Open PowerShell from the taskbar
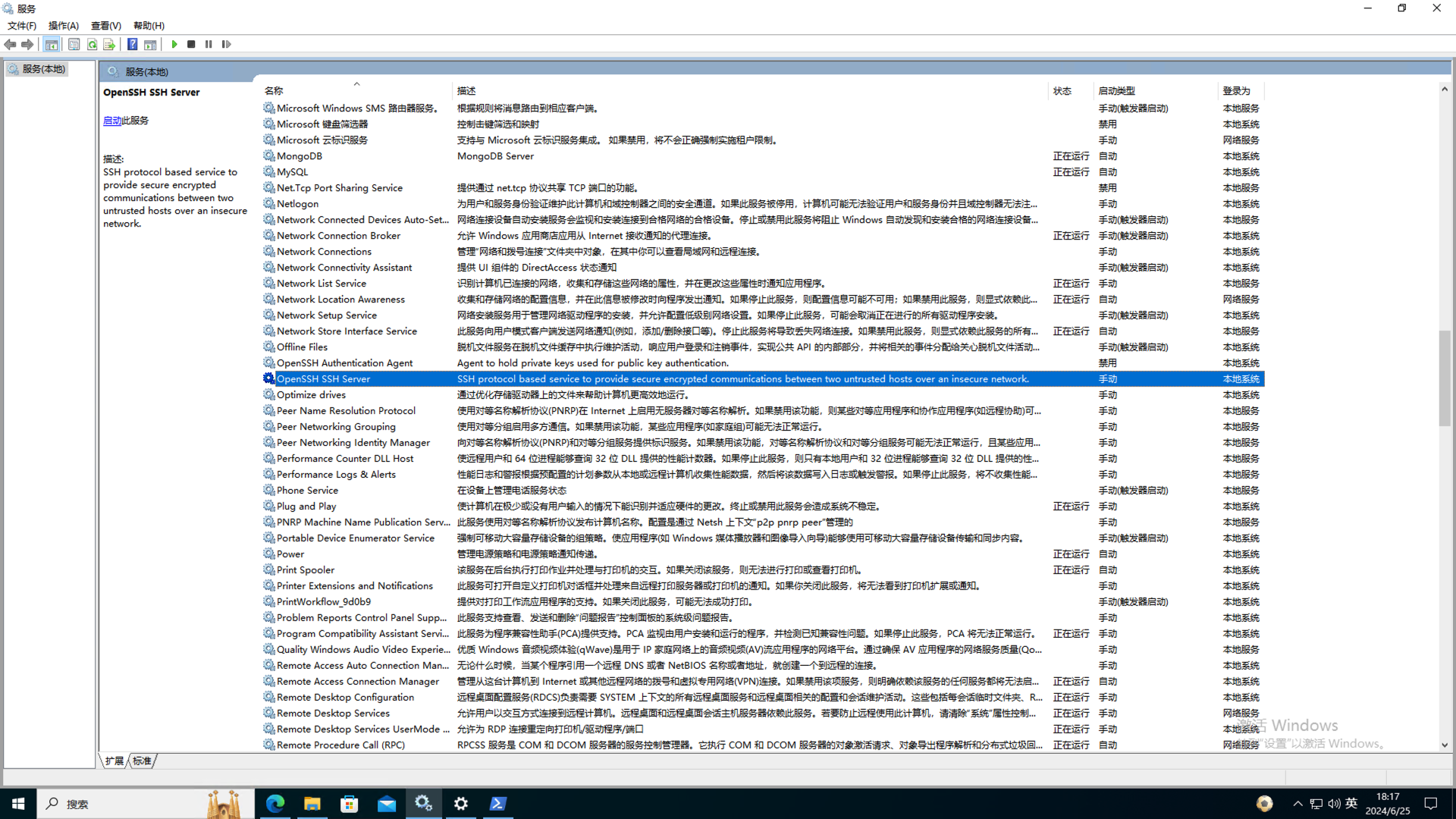 pos(498,804)
